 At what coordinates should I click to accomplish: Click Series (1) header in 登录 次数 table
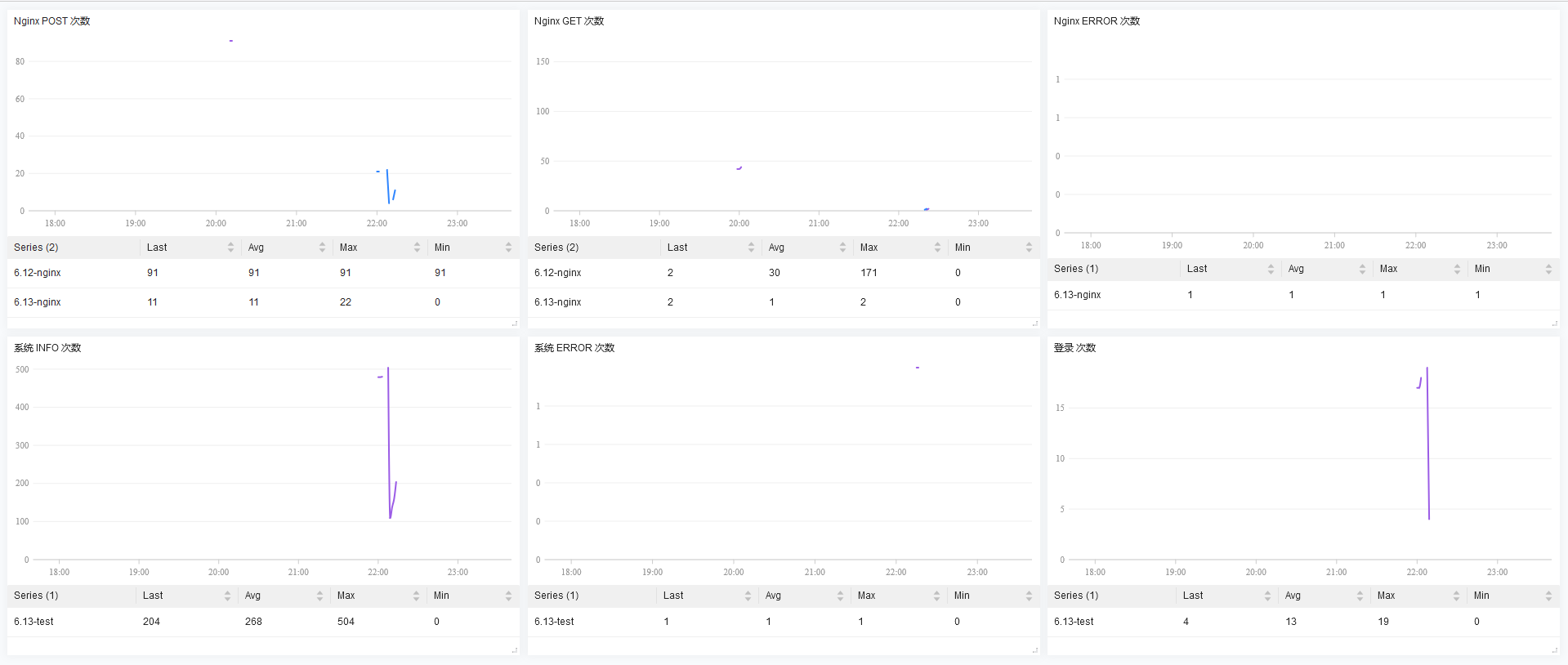coord(1076,596)
